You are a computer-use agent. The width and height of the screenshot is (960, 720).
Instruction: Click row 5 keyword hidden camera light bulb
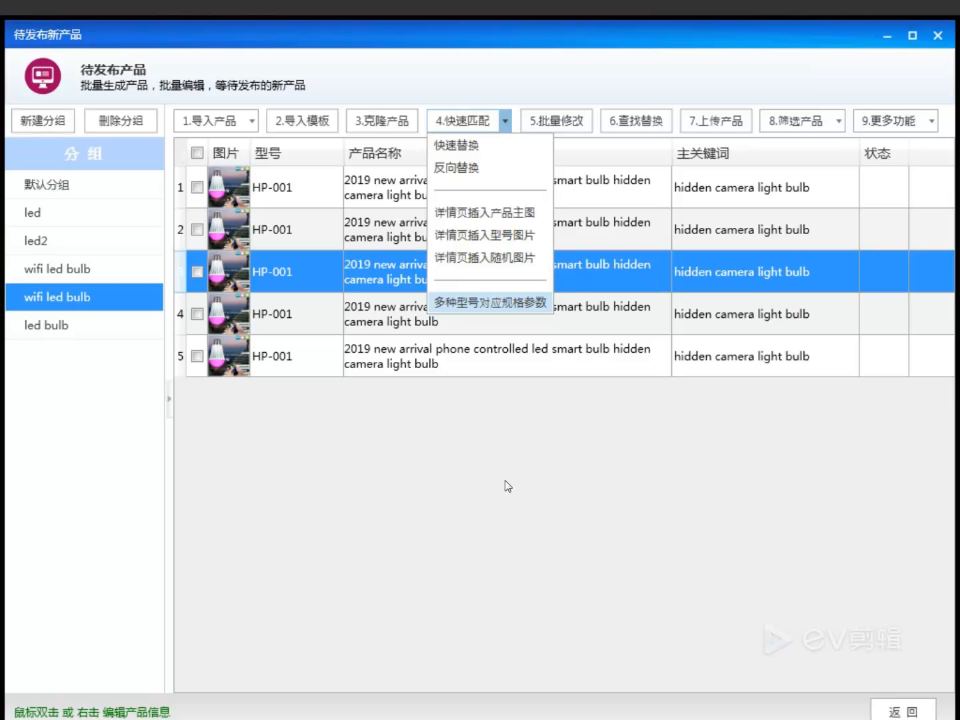[x=741, y=356]
